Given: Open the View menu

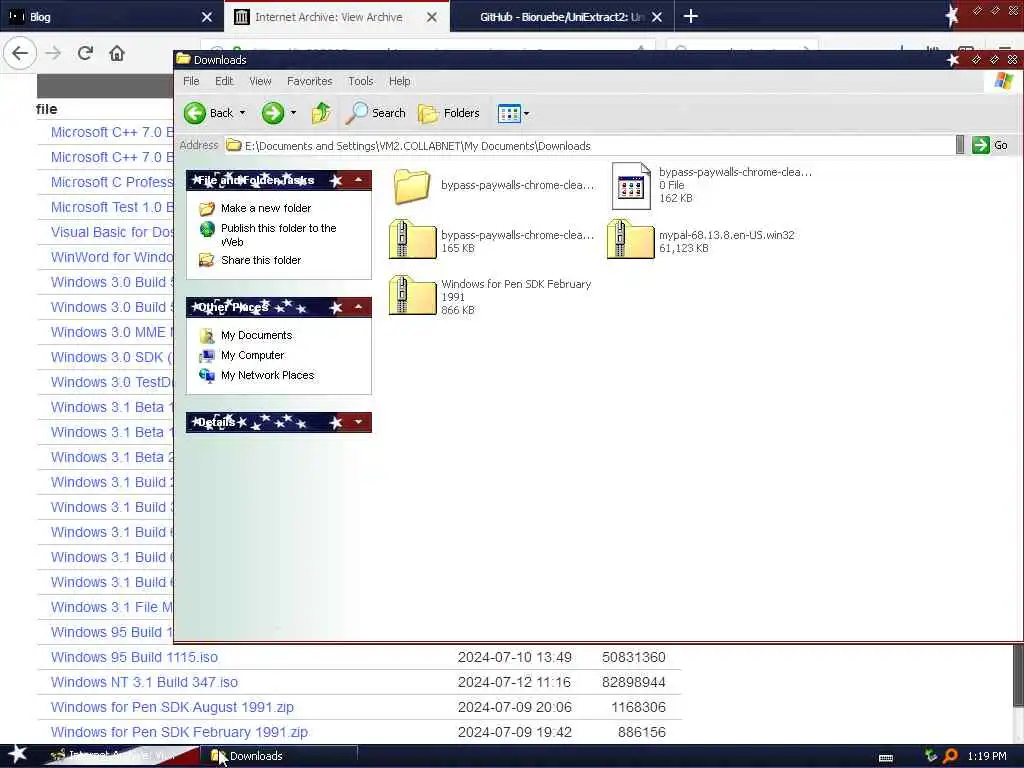Looking at the screenshot, I should click(260, 81).
